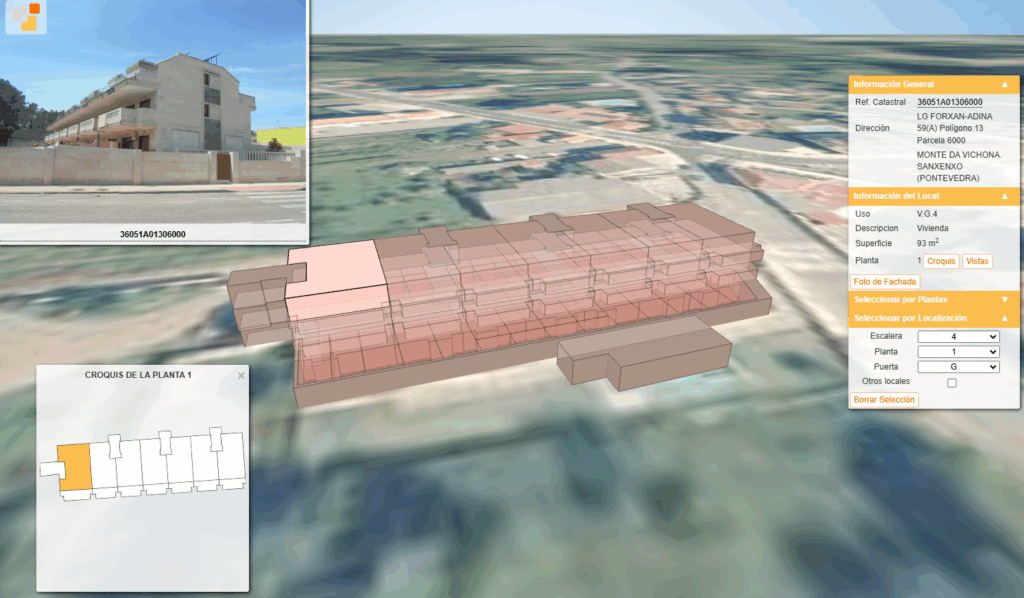Open the Puerta dropdown
This screenshot has width=1024, height=598.
pos(958,367)
